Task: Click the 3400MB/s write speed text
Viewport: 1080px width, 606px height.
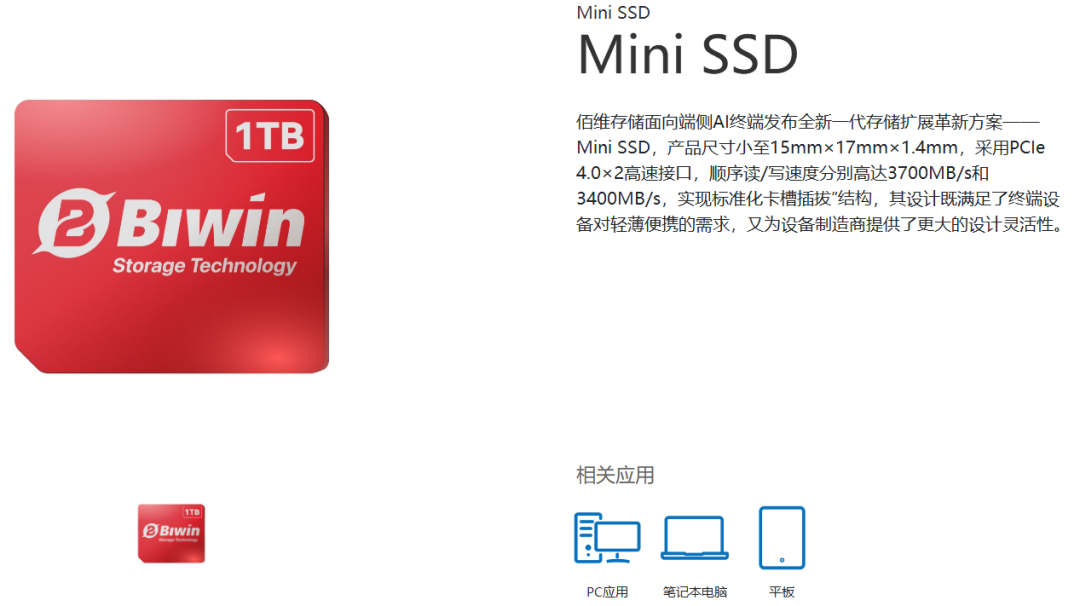Action: (x=619, y=198)
